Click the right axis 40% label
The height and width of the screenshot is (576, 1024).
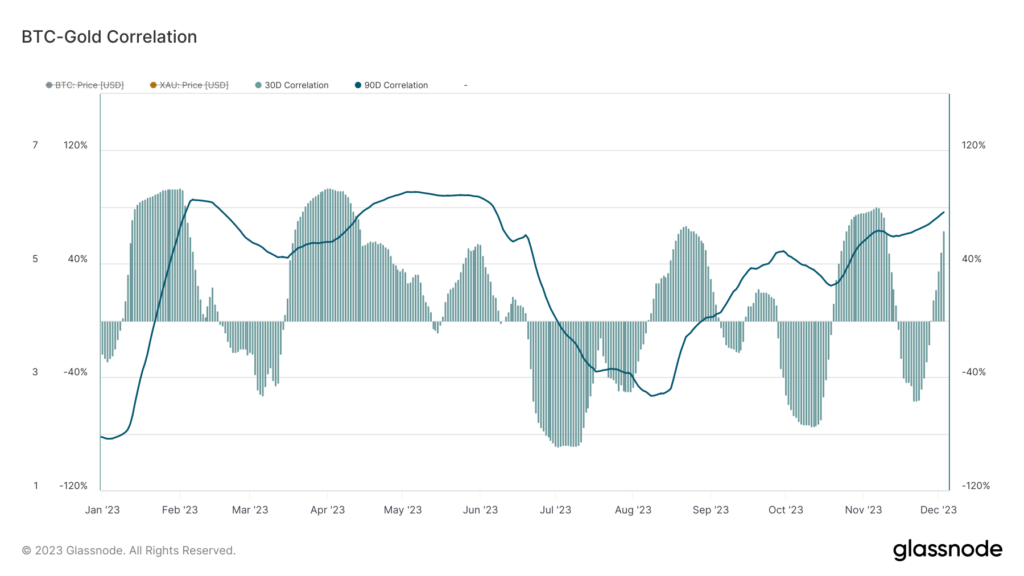pyautogui.click(x=973, y=260)
